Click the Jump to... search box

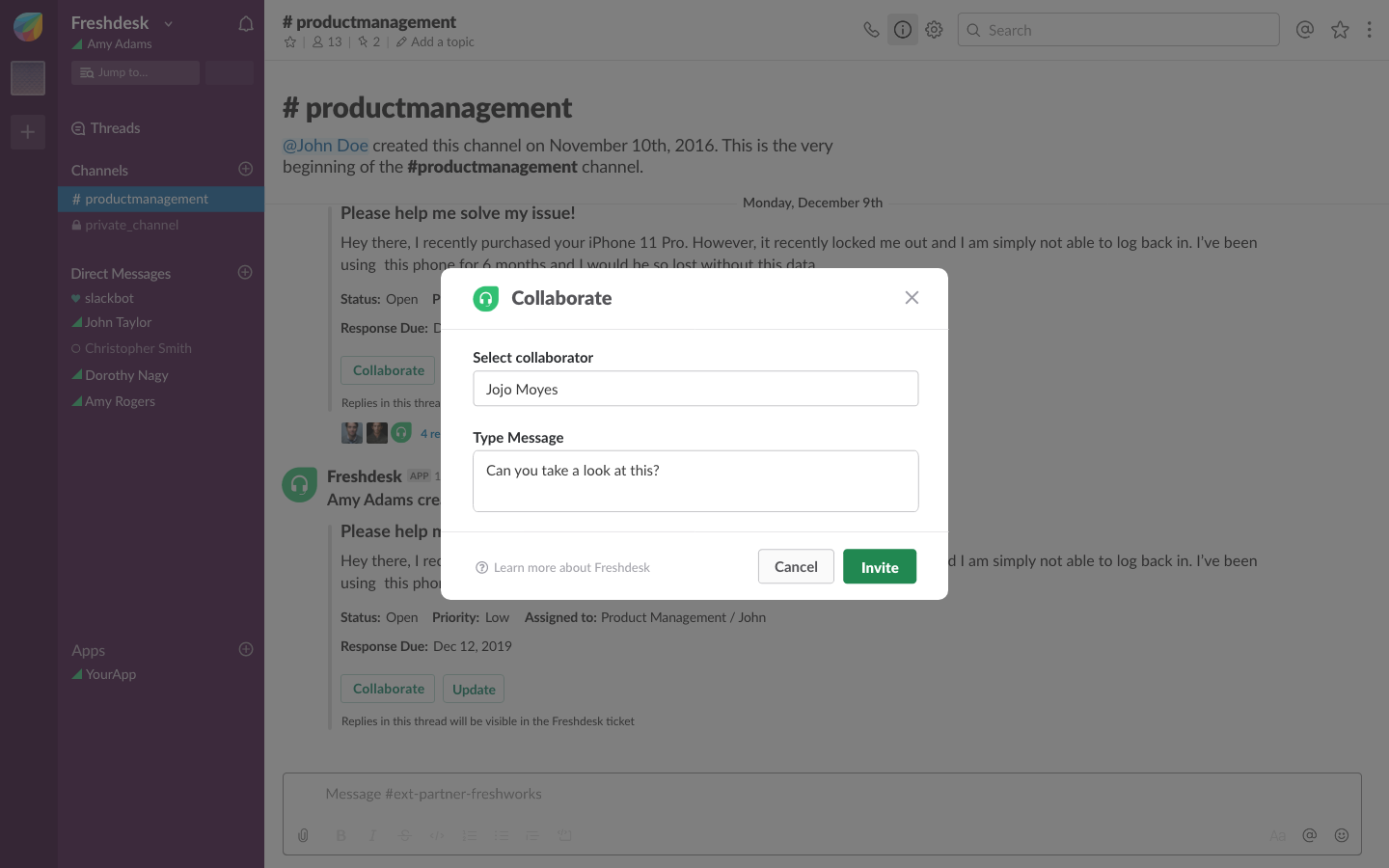coord(135,72)
